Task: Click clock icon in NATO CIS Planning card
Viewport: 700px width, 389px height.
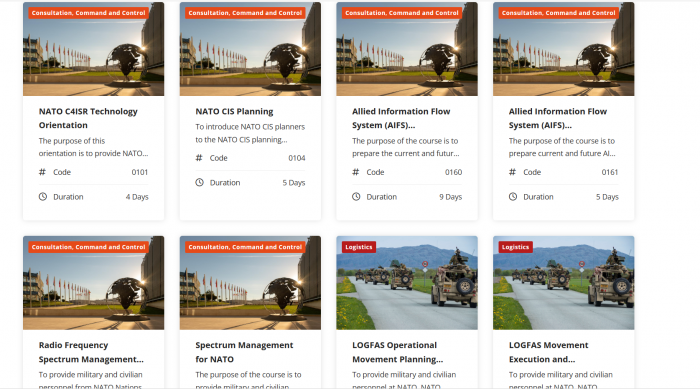Action: click(200, 182)
